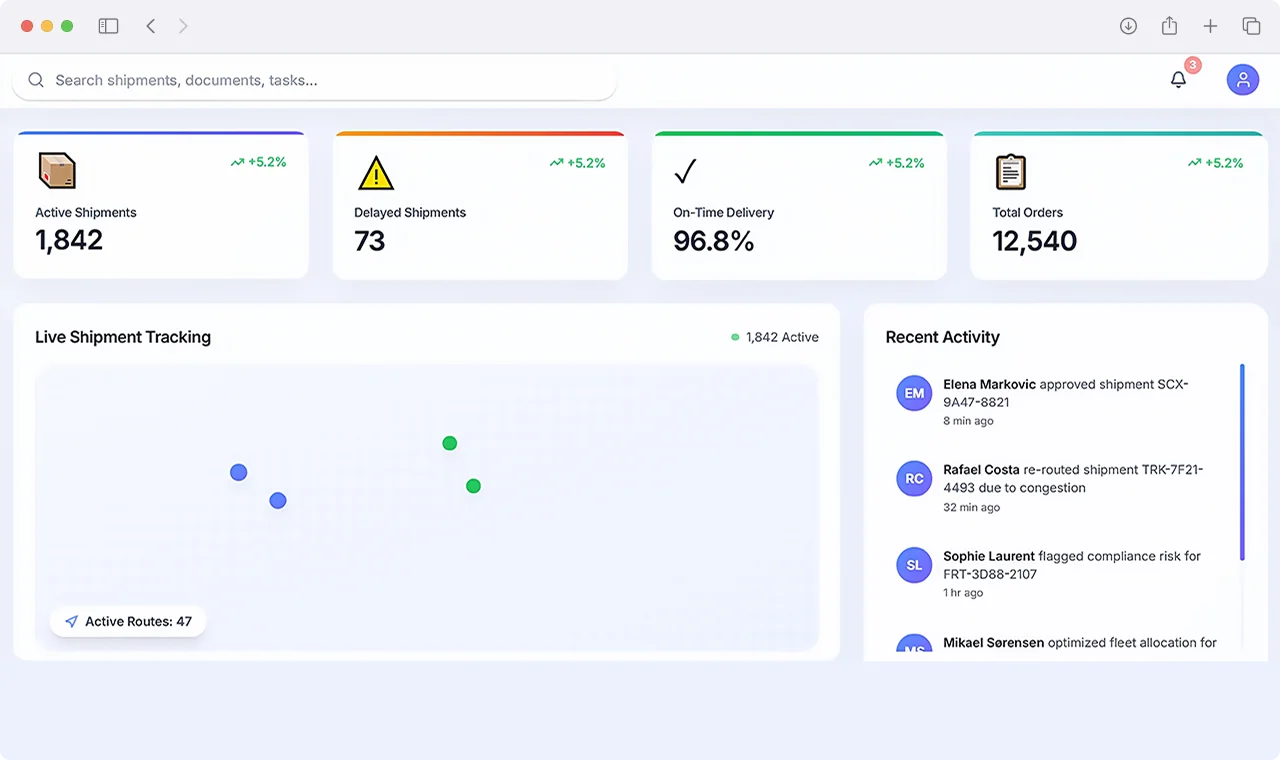
Task: Click the Recent Activity scrollbar
Action: coord(1242,462)
